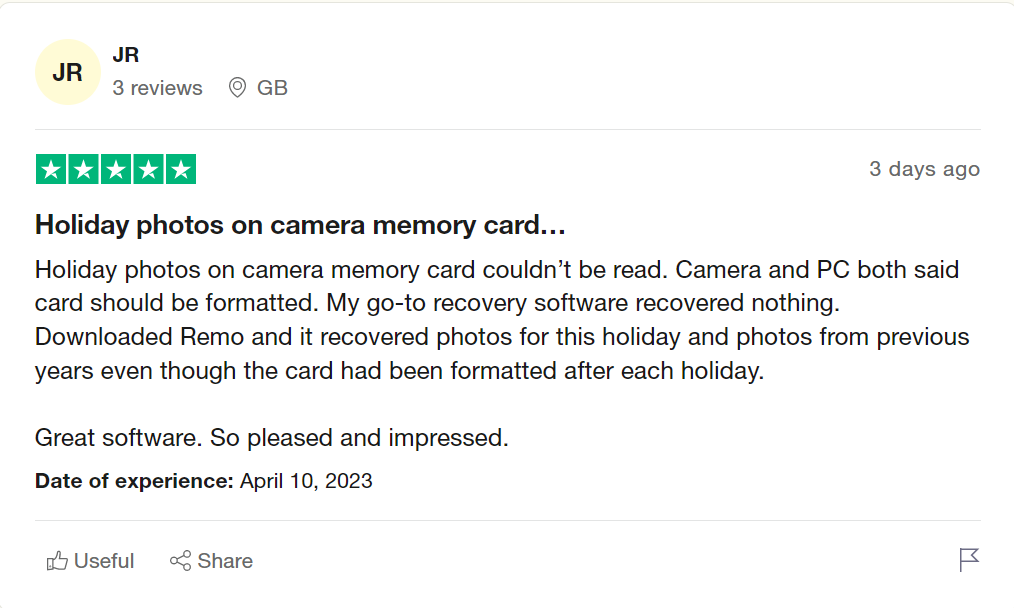Click the first green rating star
1014x608 pixels.
click(x=51, y=169)
